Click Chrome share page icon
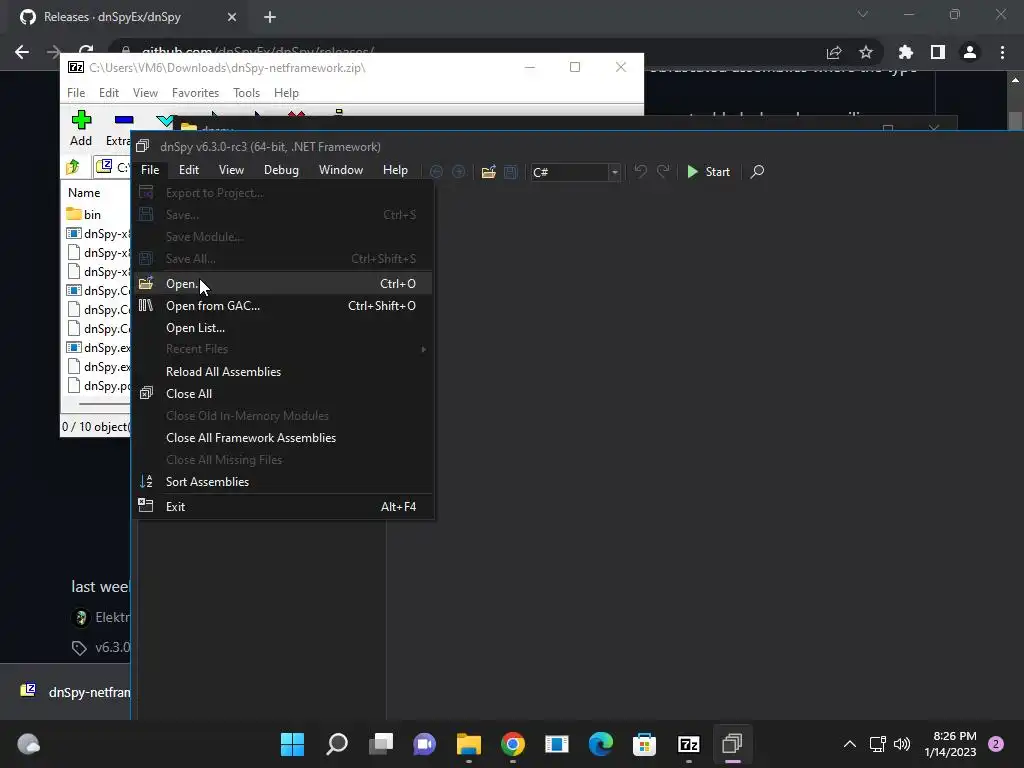The image size is (1024, 768). 834,52
